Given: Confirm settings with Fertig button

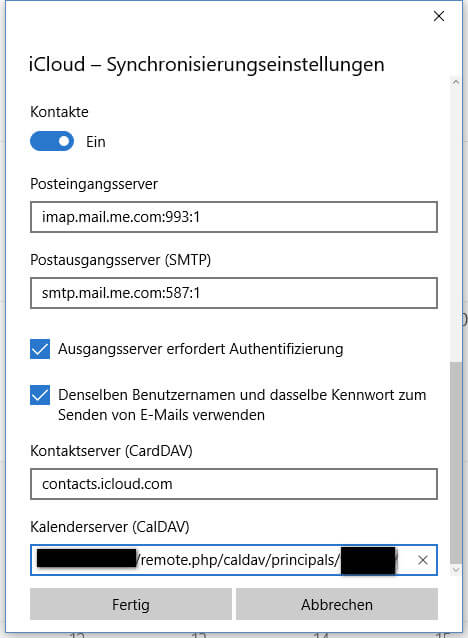Looking at the screenshot, I should 131,604.
